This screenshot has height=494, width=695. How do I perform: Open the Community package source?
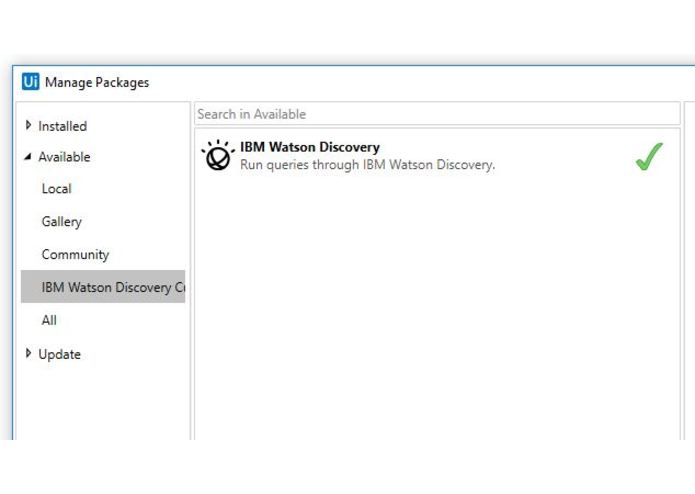pos(75,255)
